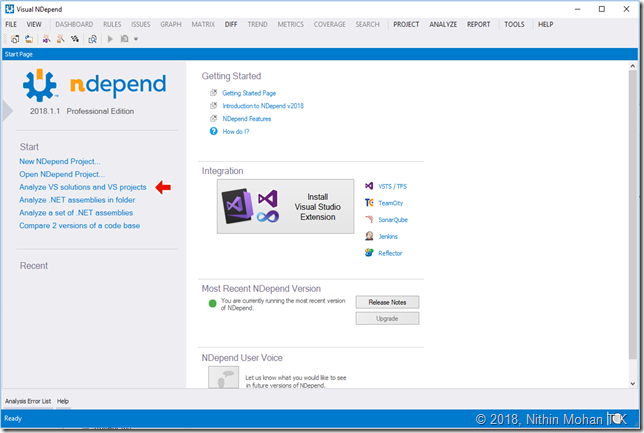644x433 pixels.
Task: Click the VSTS / TFS integration icon
Action: point(370,186)
